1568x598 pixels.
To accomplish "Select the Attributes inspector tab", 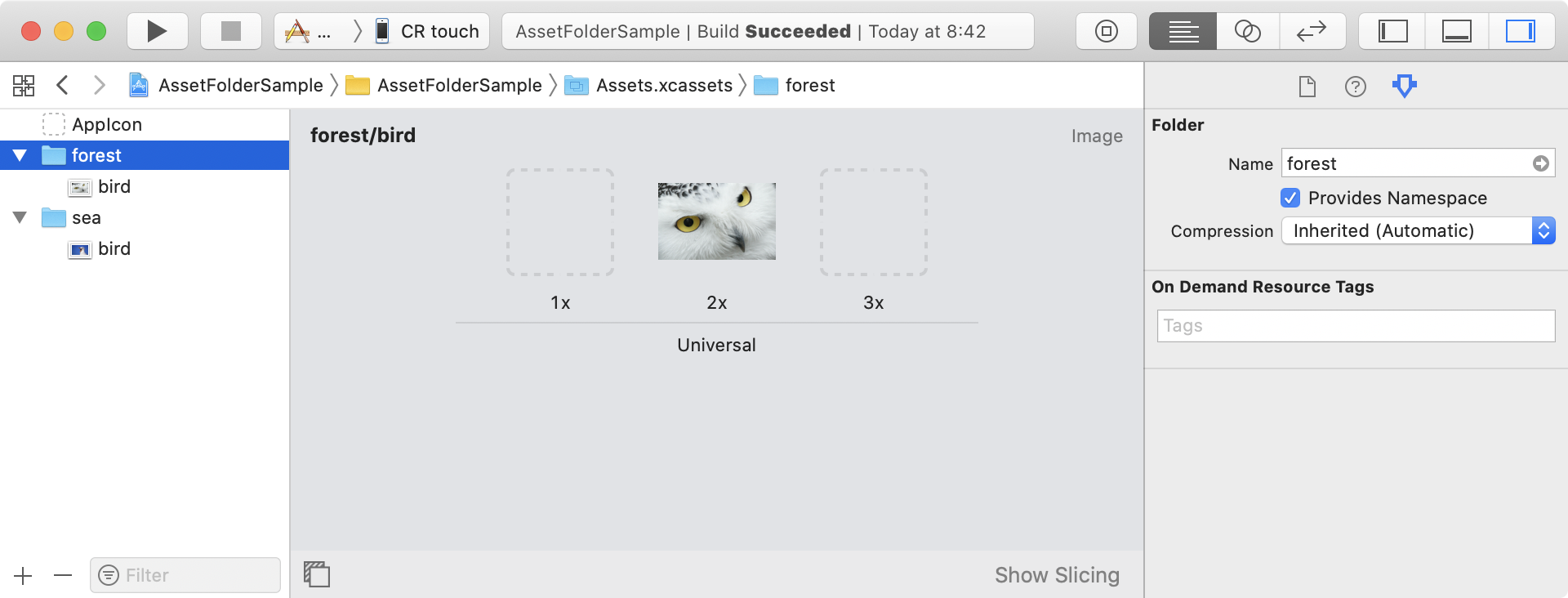I will (1404, 86).
